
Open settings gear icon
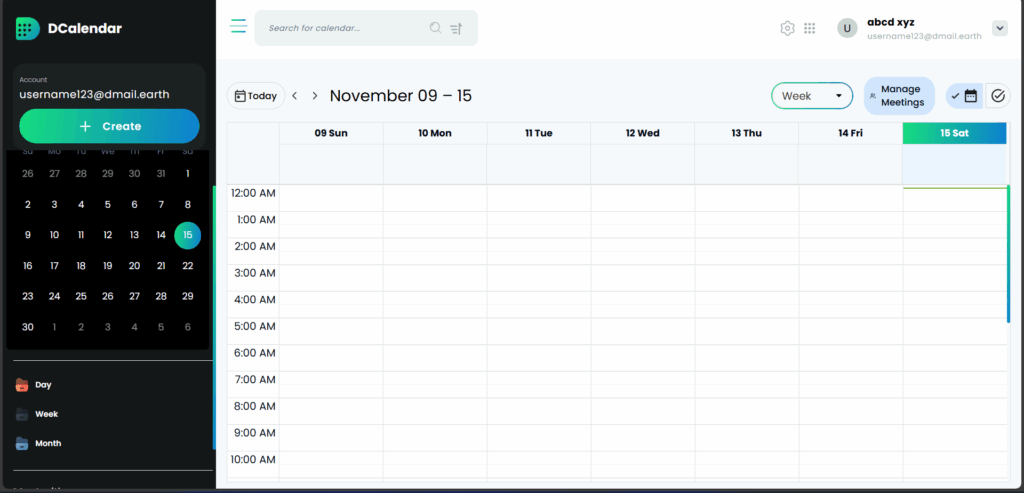(x=787, y=28)
